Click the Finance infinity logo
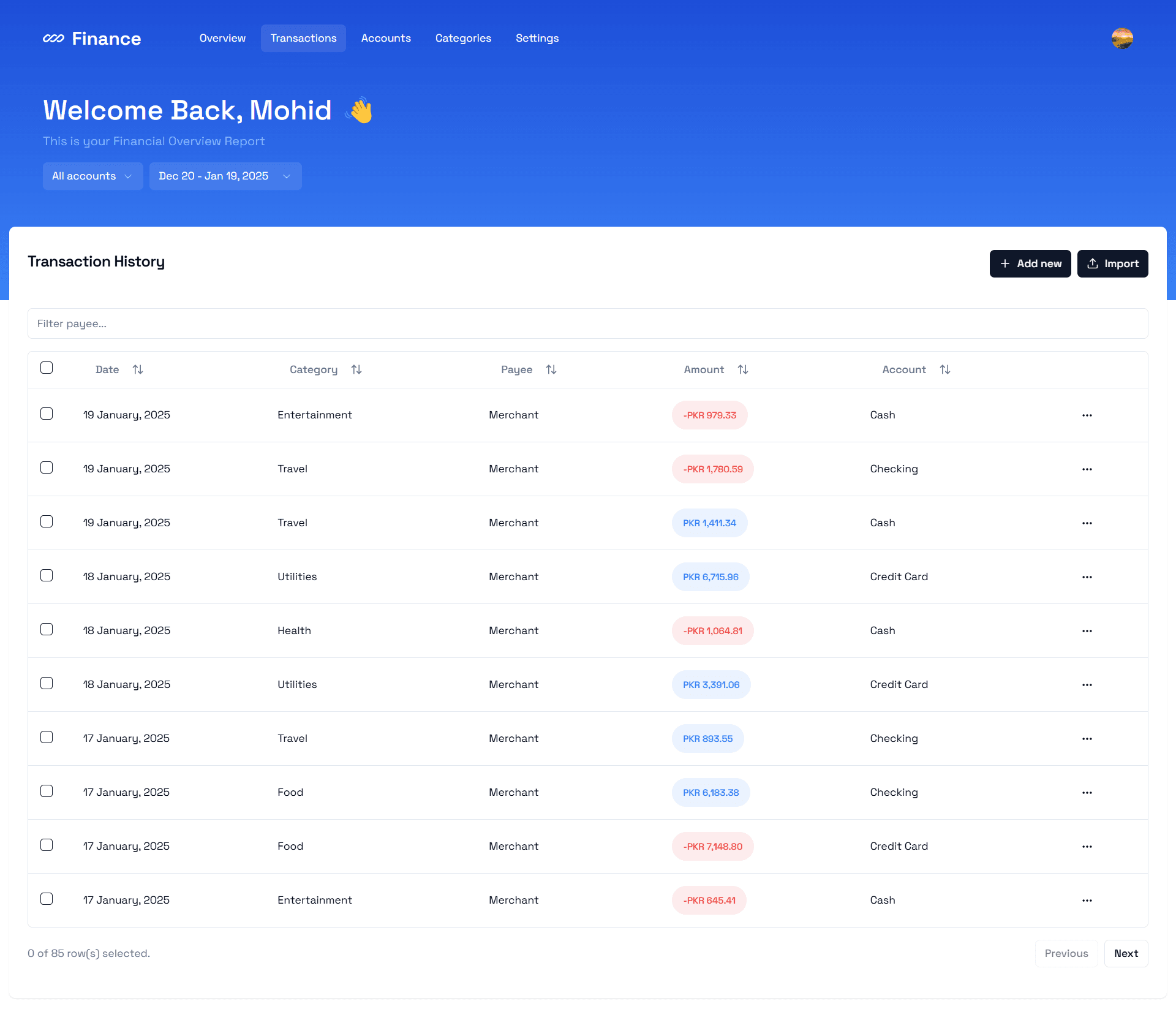The height and width of the screenshot is (1028, 1176). 55,38
